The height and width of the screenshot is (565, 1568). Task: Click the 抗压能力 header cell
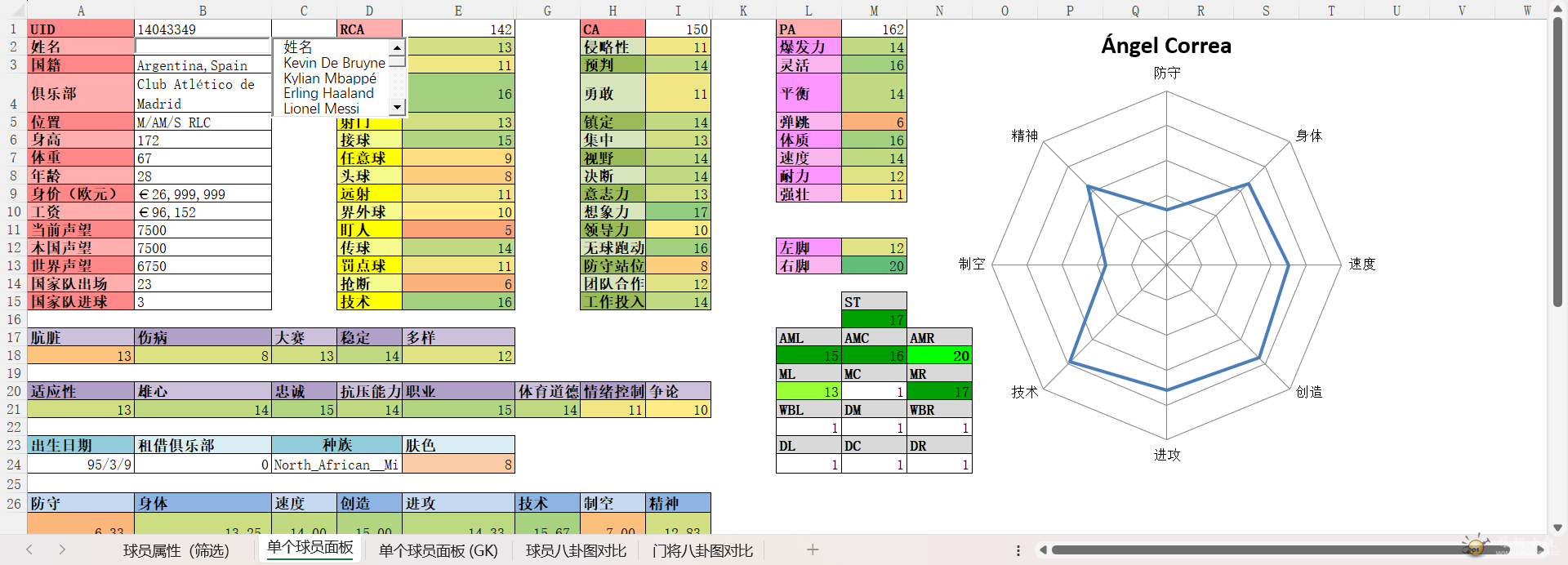(369, 391)
